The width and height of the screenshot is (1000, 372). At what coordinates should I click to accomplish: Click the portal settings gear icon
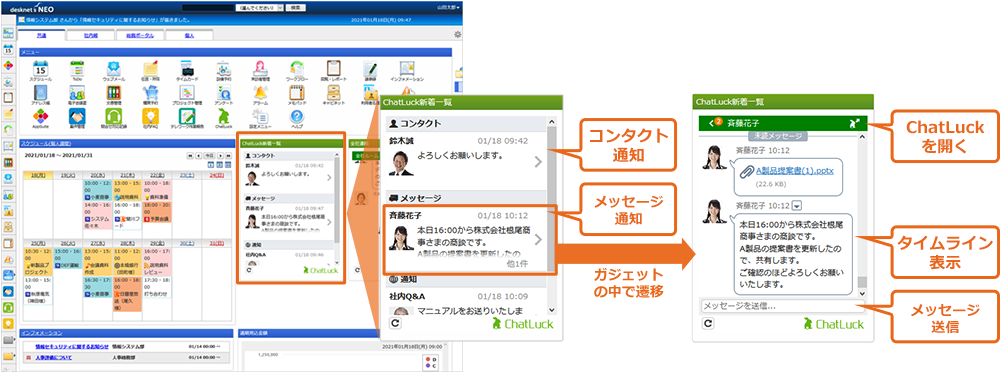pyautogui.click(x=457, y=35)
